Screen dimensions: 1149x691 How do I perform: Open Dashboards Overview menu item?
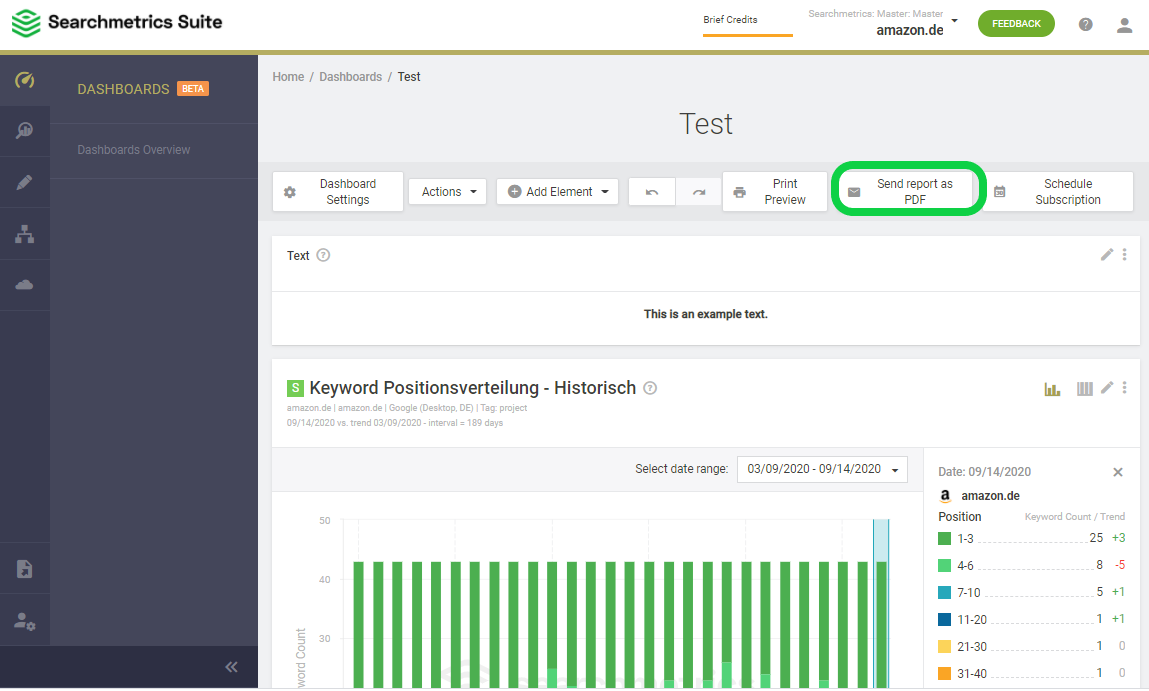[x=133, y=149]
